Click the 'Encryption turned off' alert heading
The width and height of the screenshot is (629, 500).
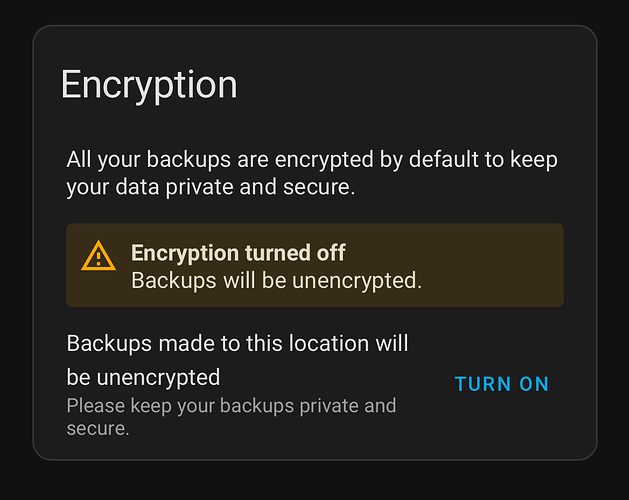[x=238, y=253]
